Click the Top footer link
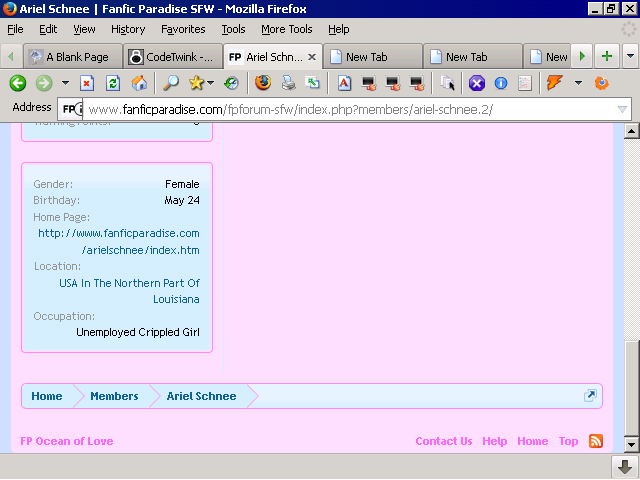Image resolution: width=640 pixels, height=480 pixels. [x=568, y=441]
